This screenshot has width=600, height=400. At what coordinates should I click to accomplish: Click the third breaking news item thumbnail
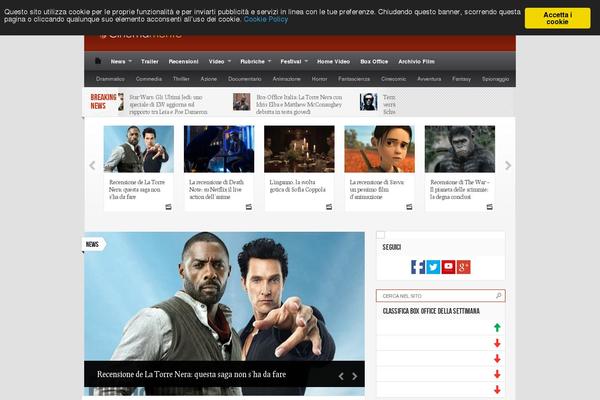(x=368, y=102)
